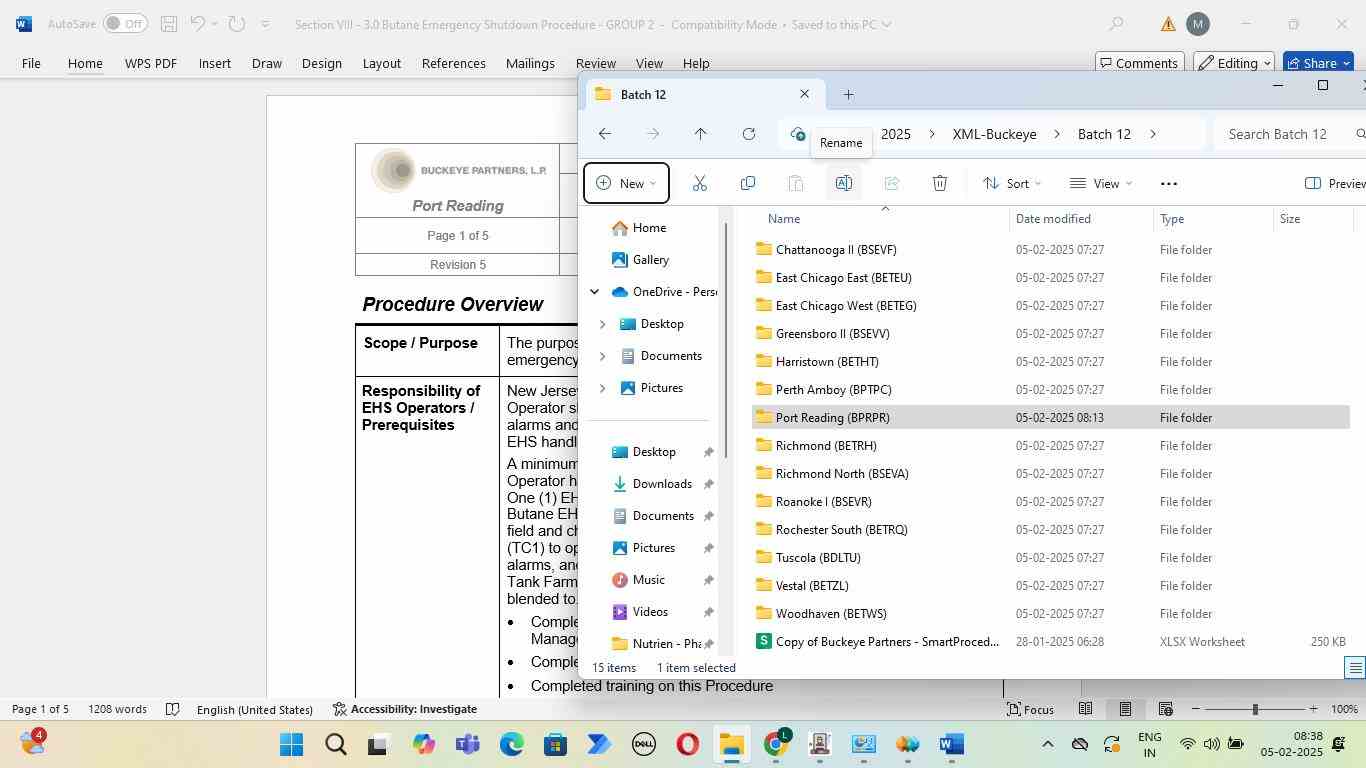Expand the Desktop tree node
This screenshot has height=768, width=1366.
click(x=602, y=324)
